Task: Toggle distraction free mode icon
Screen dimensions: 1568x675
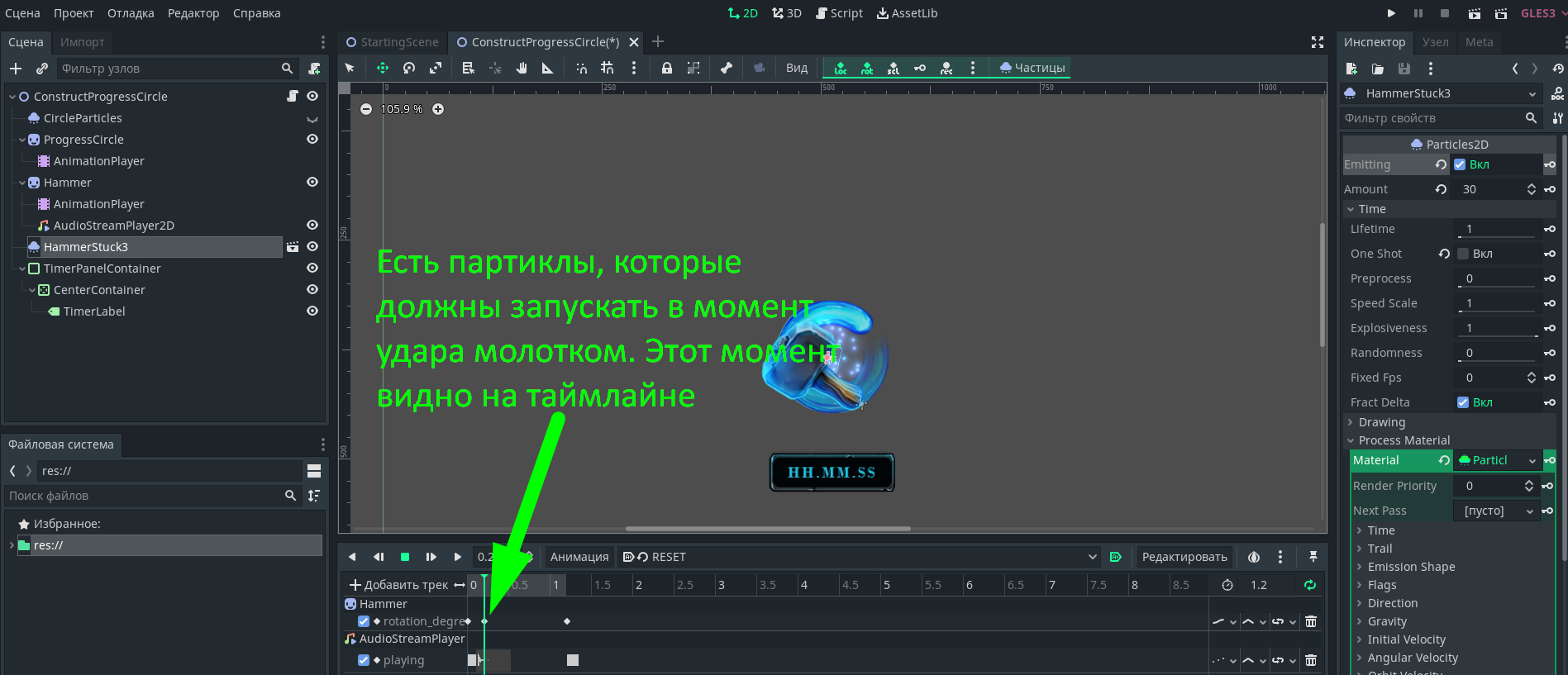Action: [x=1318, y=42]
